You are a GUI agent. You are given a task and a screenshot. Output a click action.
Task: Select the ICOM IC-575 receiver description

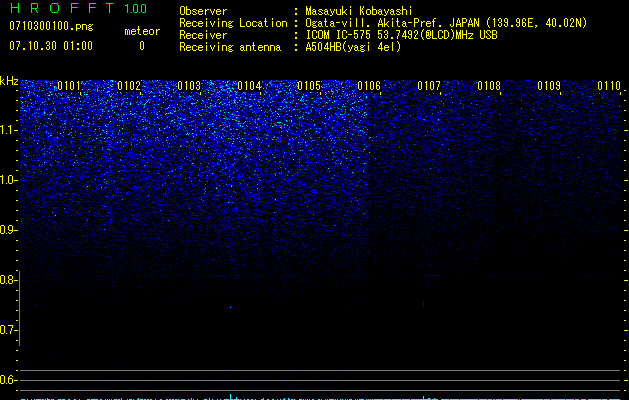(401, 35)
